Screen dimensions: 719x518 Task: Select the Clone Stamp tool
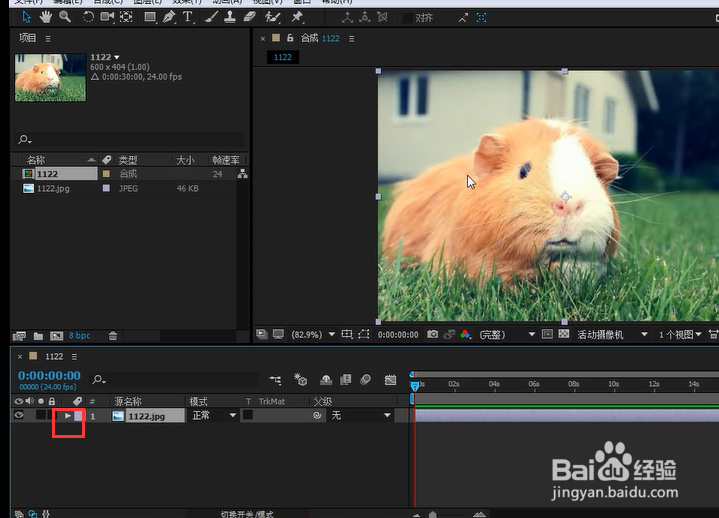pos(230,17)
